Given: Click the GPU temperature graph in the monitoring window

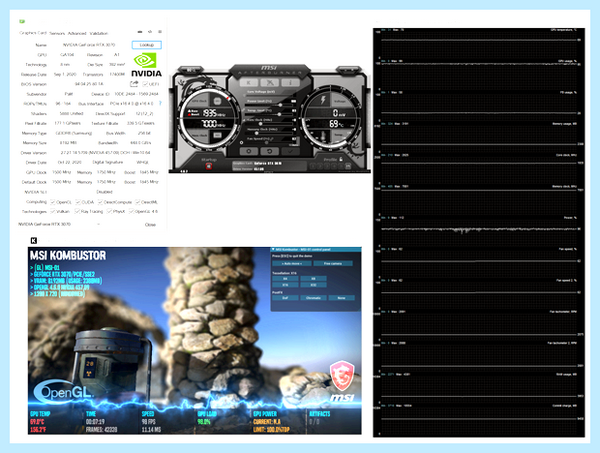Looking at the screenshot, I should point(481,44).
